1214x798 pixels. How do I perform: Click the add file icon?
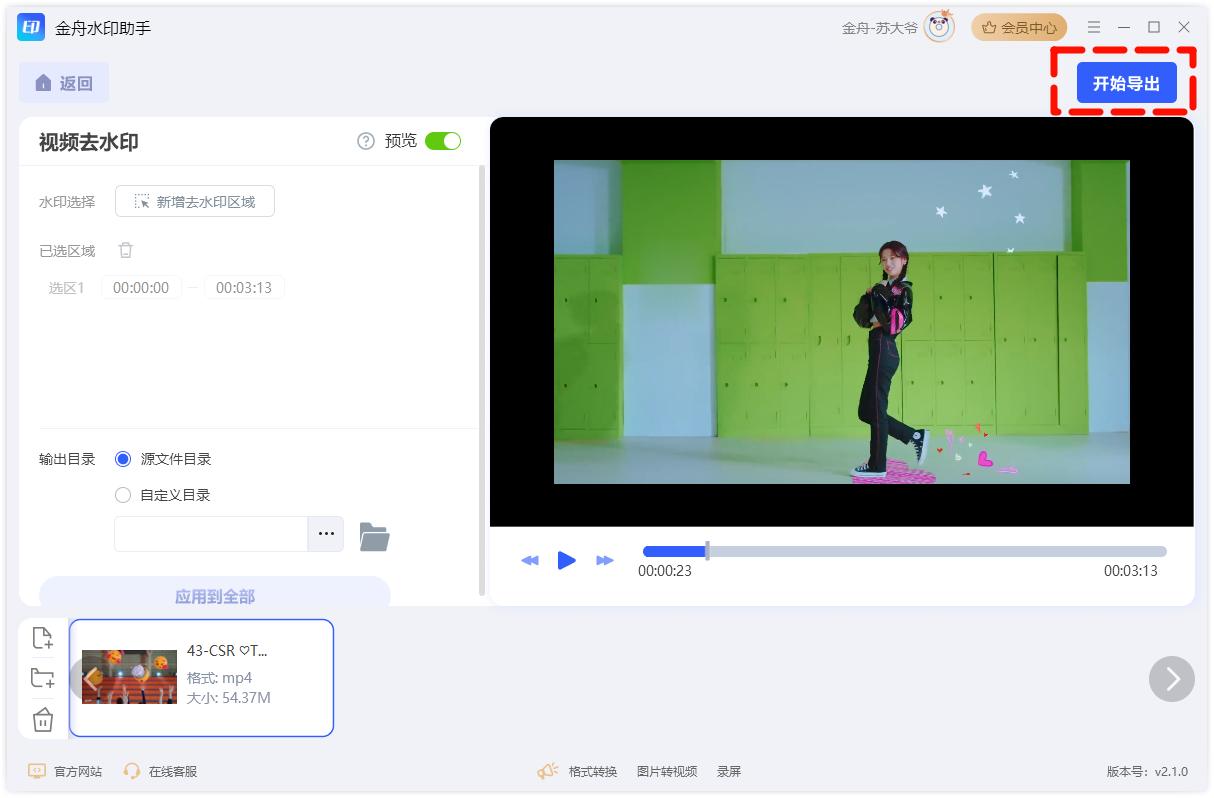tap(42, 638)
